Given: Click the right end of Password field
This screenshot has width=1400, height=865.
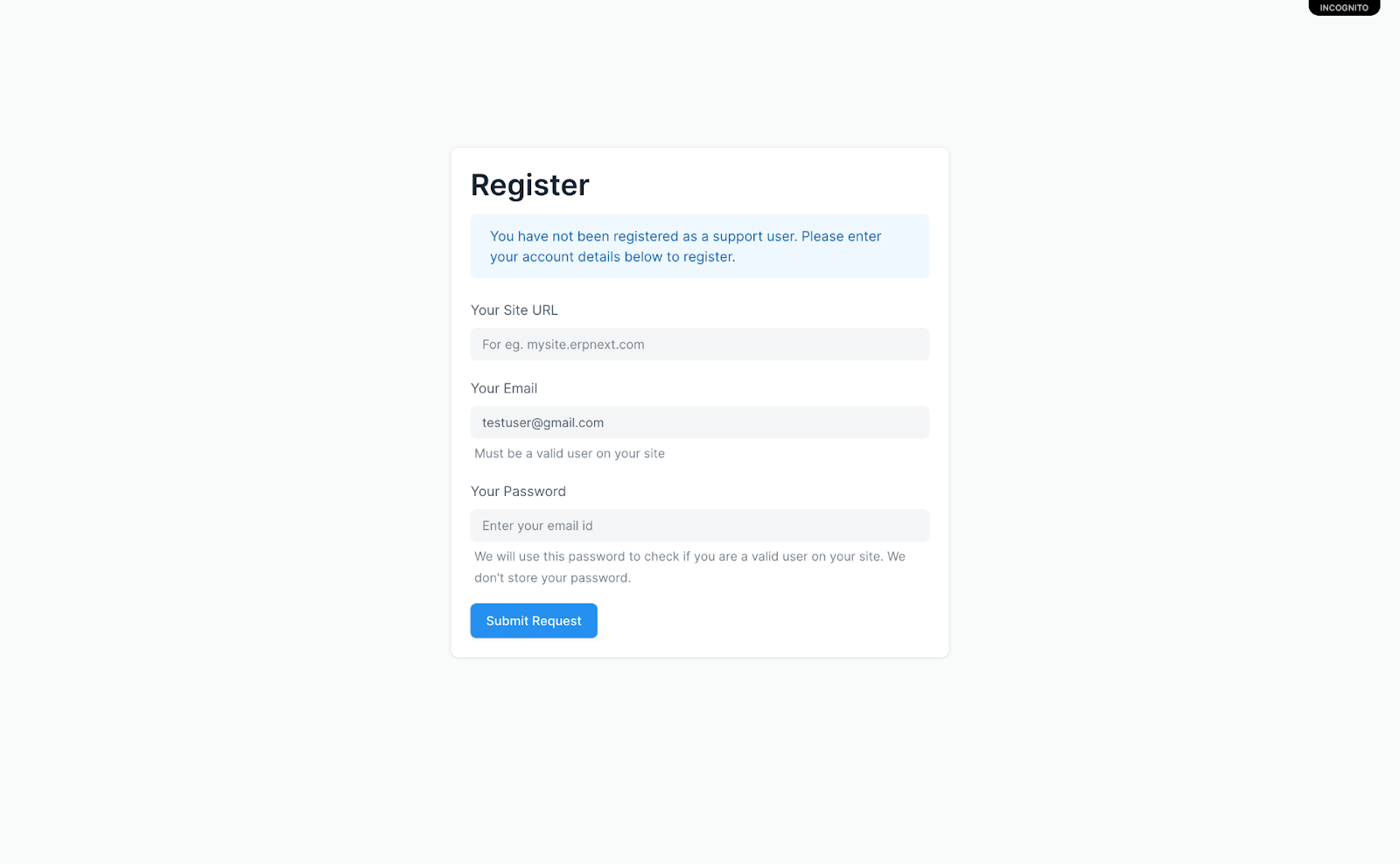Looking at the screenshot, I should pyautogui.click(x=910, y=526).
